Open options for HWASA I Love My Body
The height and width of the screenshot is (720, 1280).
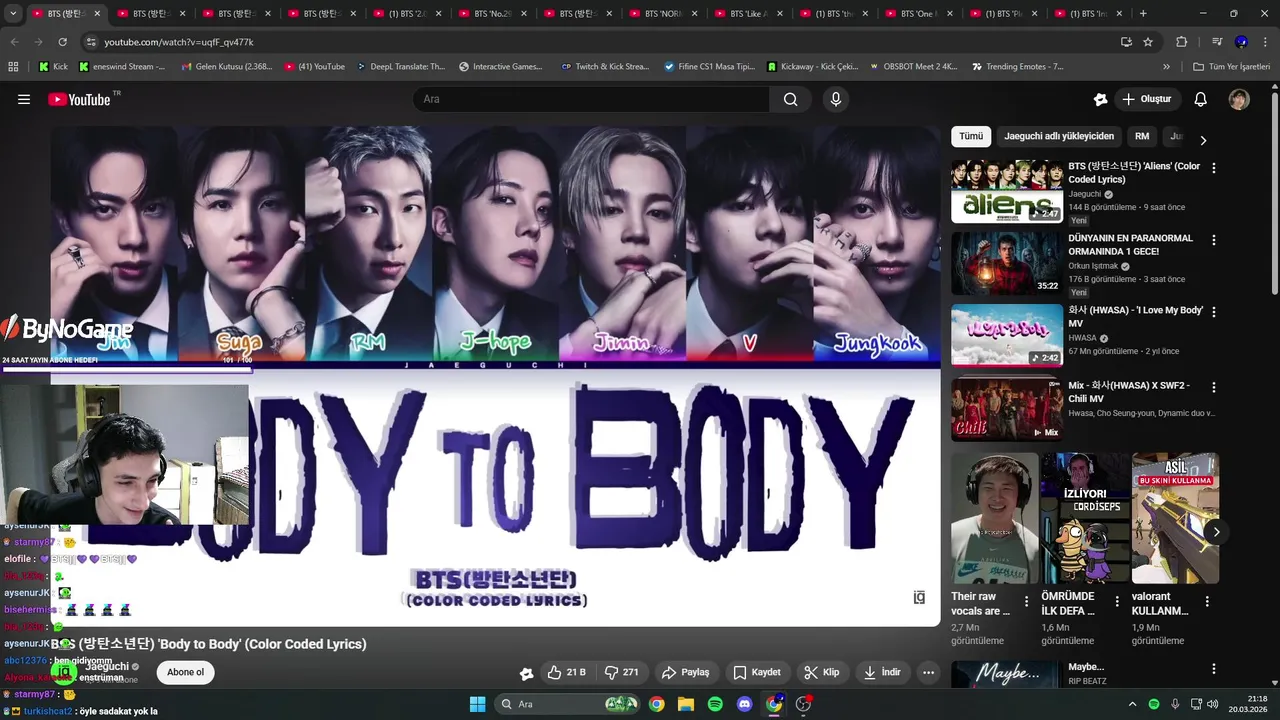coord(1214,312)
